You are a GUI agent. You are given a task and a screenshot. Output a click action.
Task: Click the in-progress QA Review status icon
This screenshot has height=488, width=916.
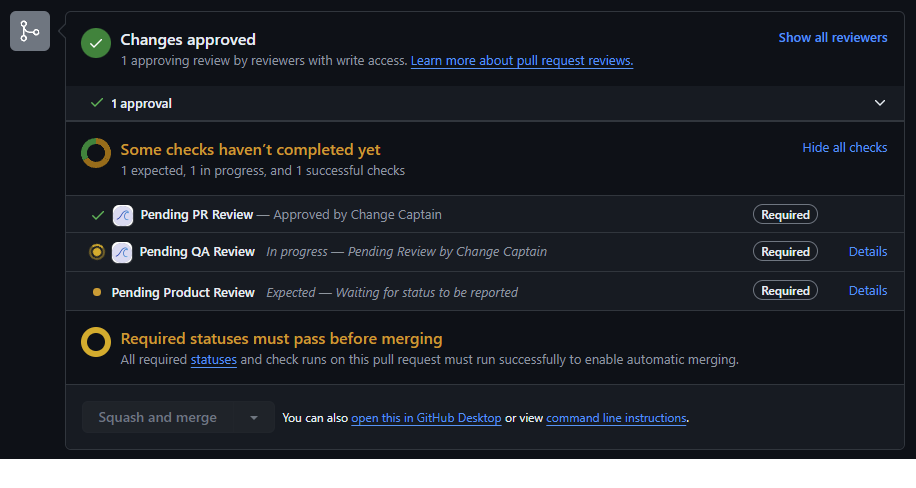[x=97, y=252]
